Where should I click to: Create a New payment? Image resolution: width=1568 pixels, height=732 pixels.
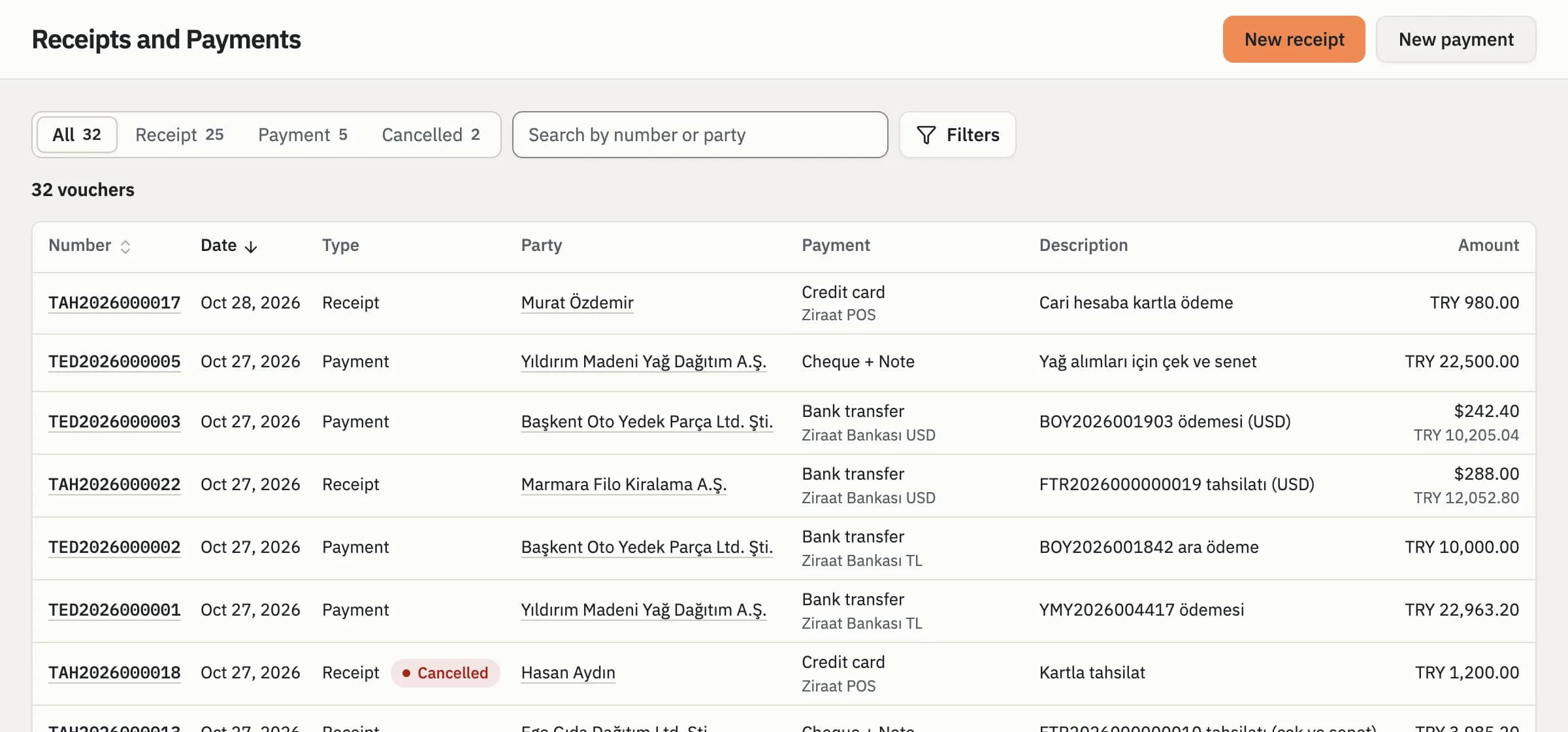point(1456,39)
